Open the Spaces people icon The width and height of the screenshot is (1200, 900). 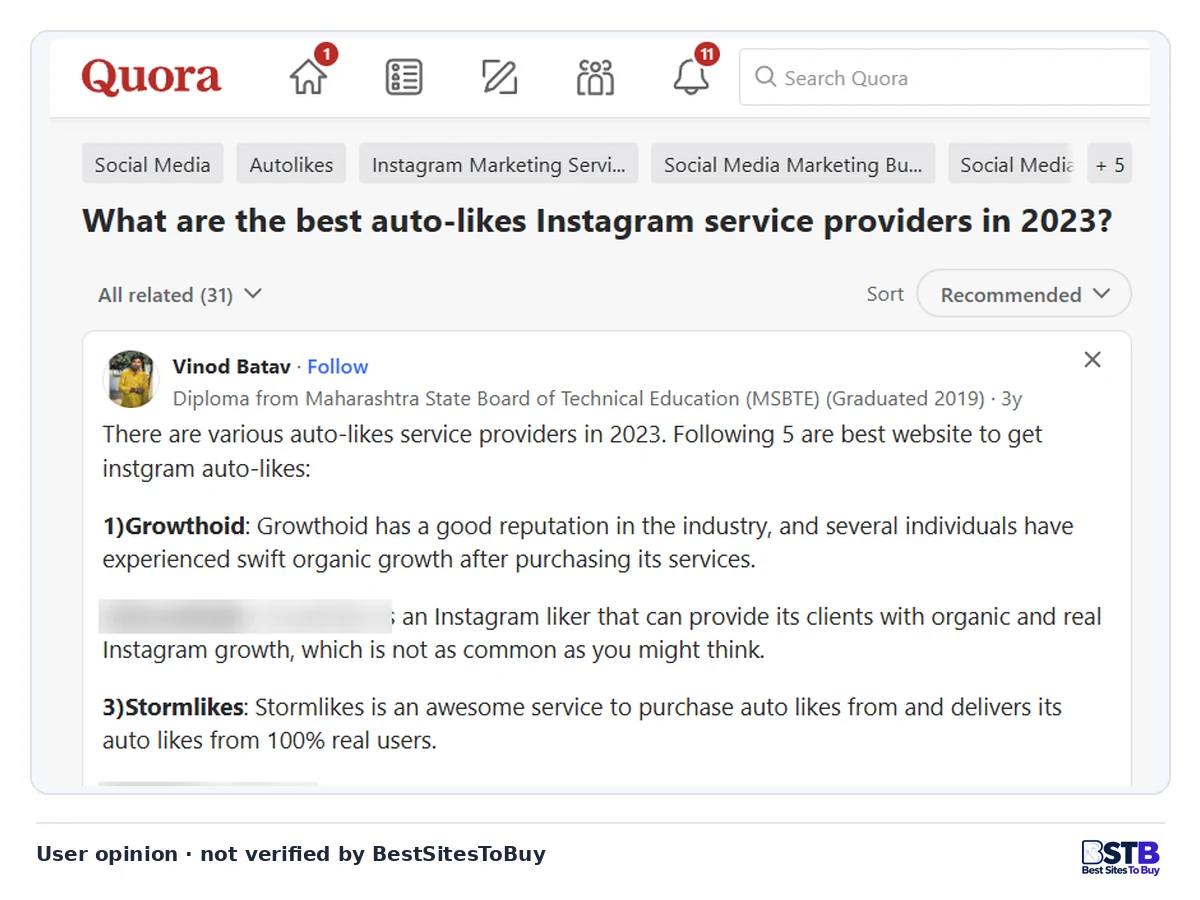pos(595,77)
